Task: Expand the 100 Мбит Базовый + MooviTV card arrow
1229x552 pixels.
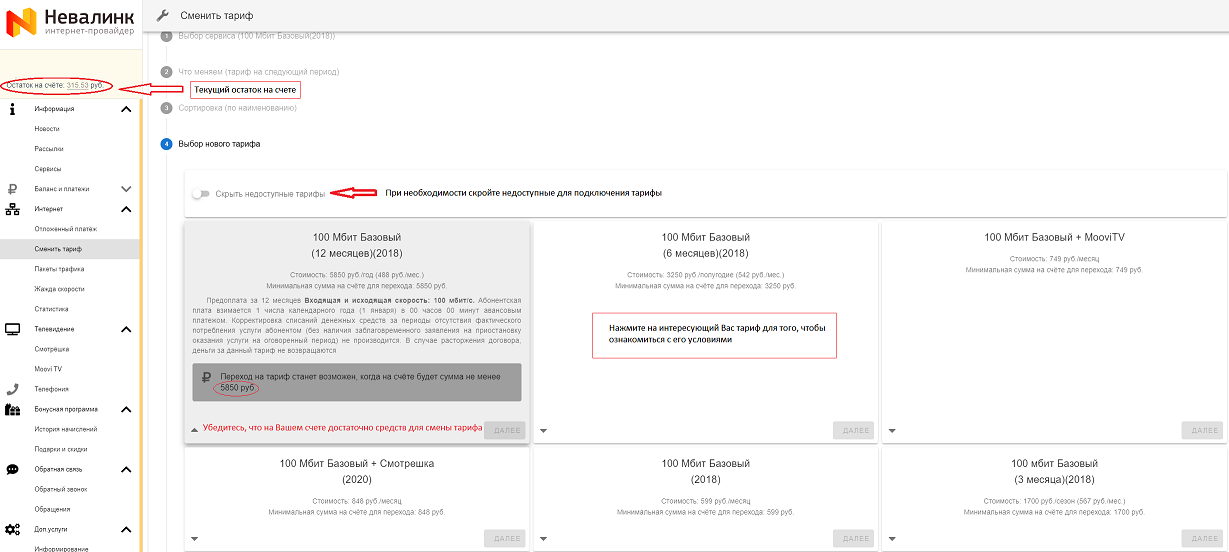Action: point(891,431)
